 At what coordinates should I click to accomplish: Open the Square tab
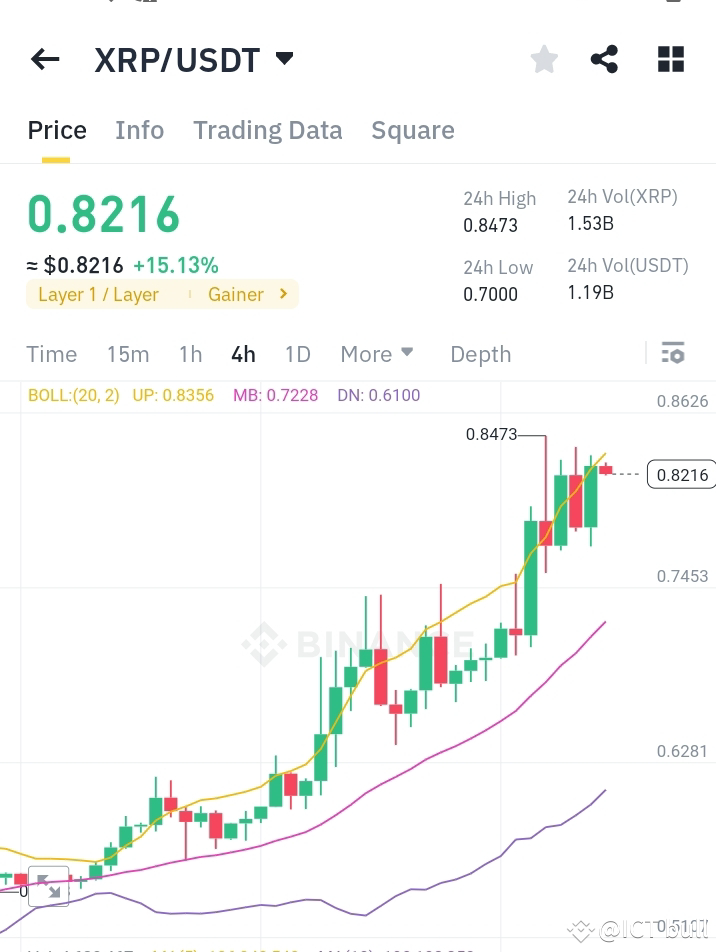[413, 130]
